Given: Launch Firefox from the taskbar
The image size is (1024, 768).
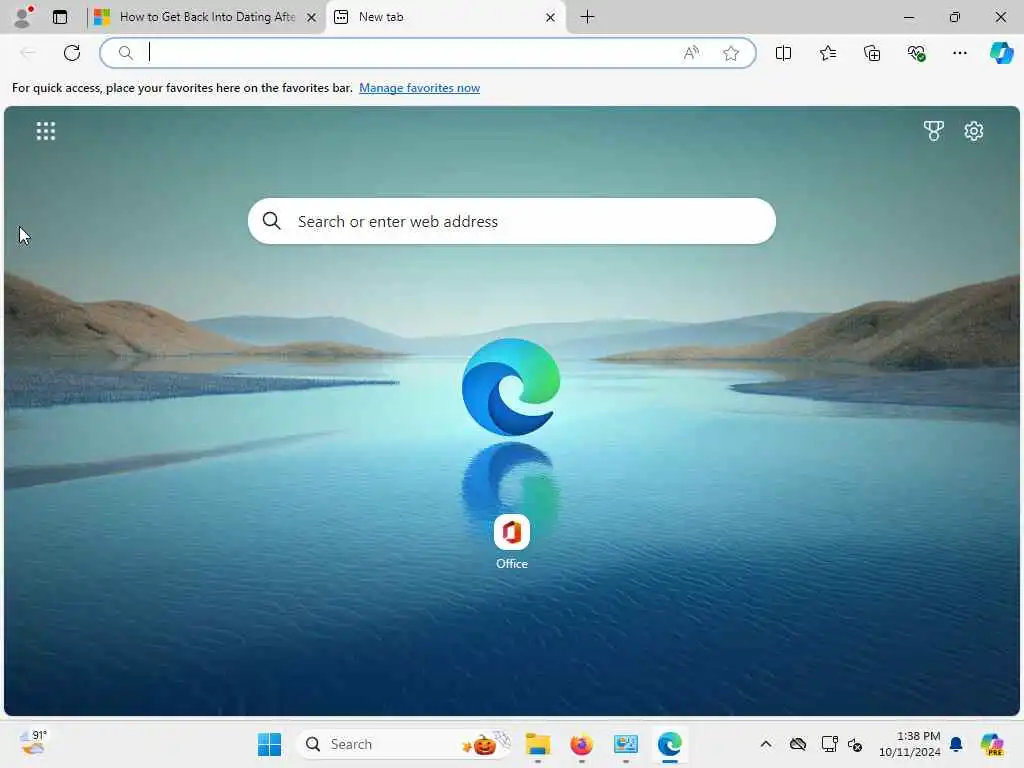Looking at the screenshot, I should pyautogui.click(x=581, y=744).
